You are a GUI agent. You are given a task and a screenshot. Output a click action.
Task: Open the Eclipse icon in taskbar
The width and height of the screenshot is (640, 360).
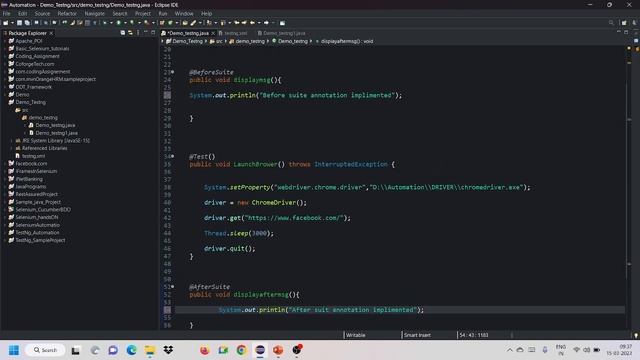[x=260, y=350]
